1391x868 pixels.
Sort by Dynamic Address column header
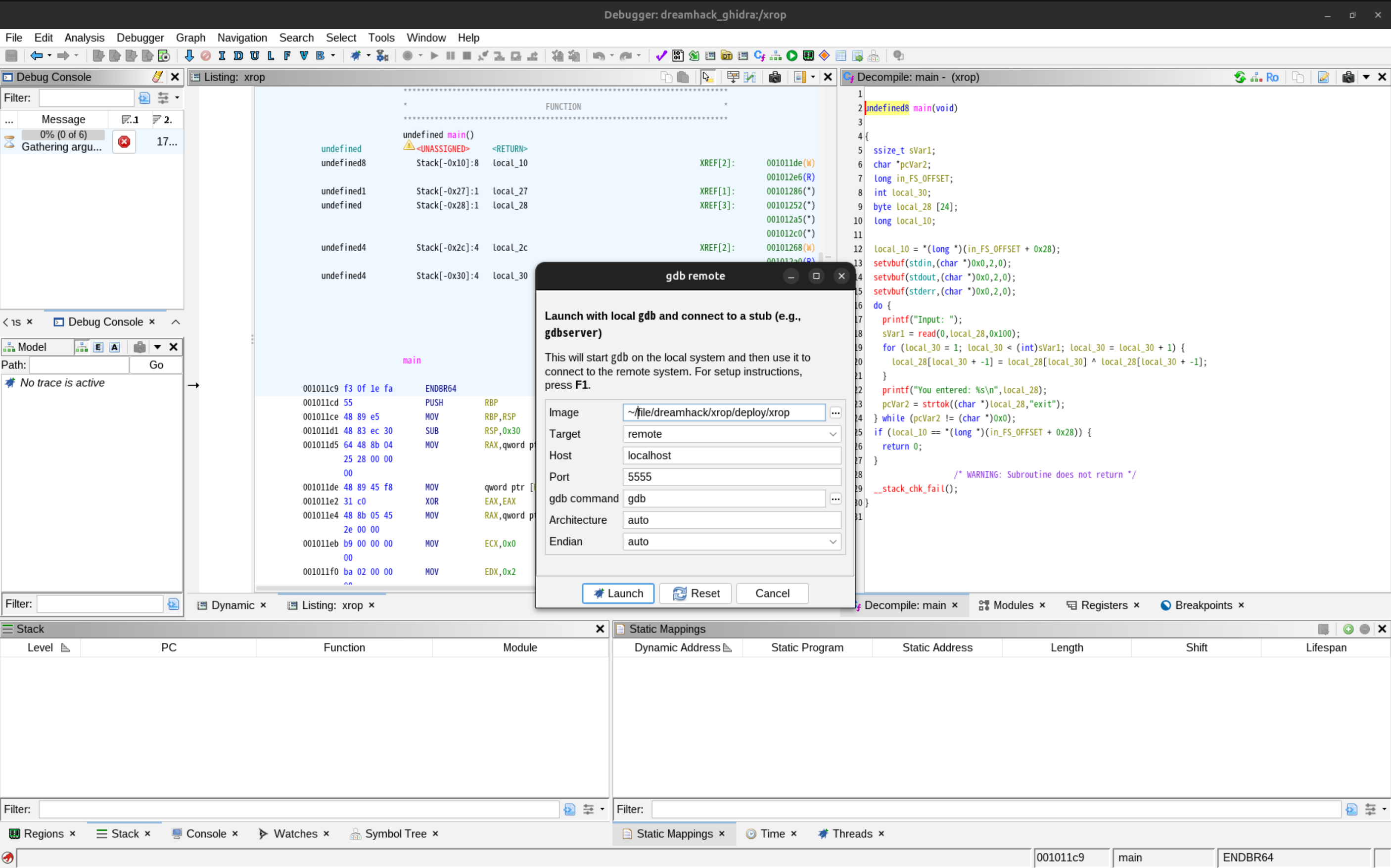[677, 647]
